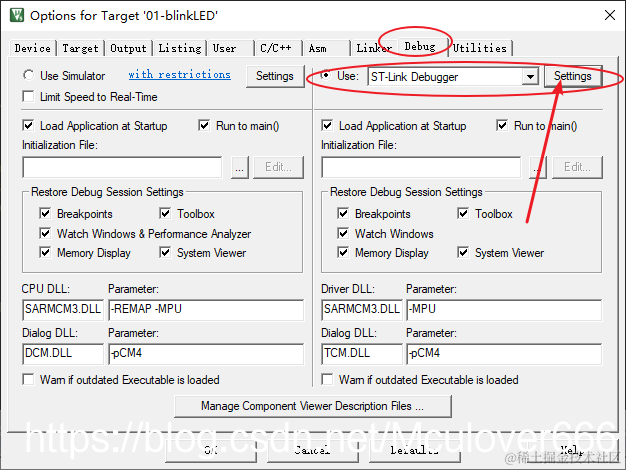Open ST-Link Debugger Settings button
This screenshot has width=626, height=470.
573,76
